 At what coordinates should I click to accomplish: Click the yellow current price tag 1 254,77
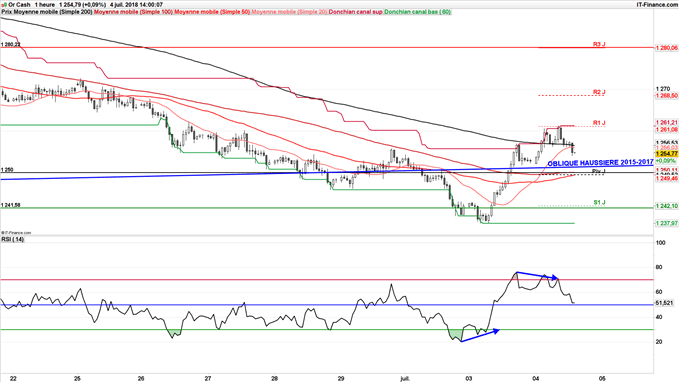[666, 154]
